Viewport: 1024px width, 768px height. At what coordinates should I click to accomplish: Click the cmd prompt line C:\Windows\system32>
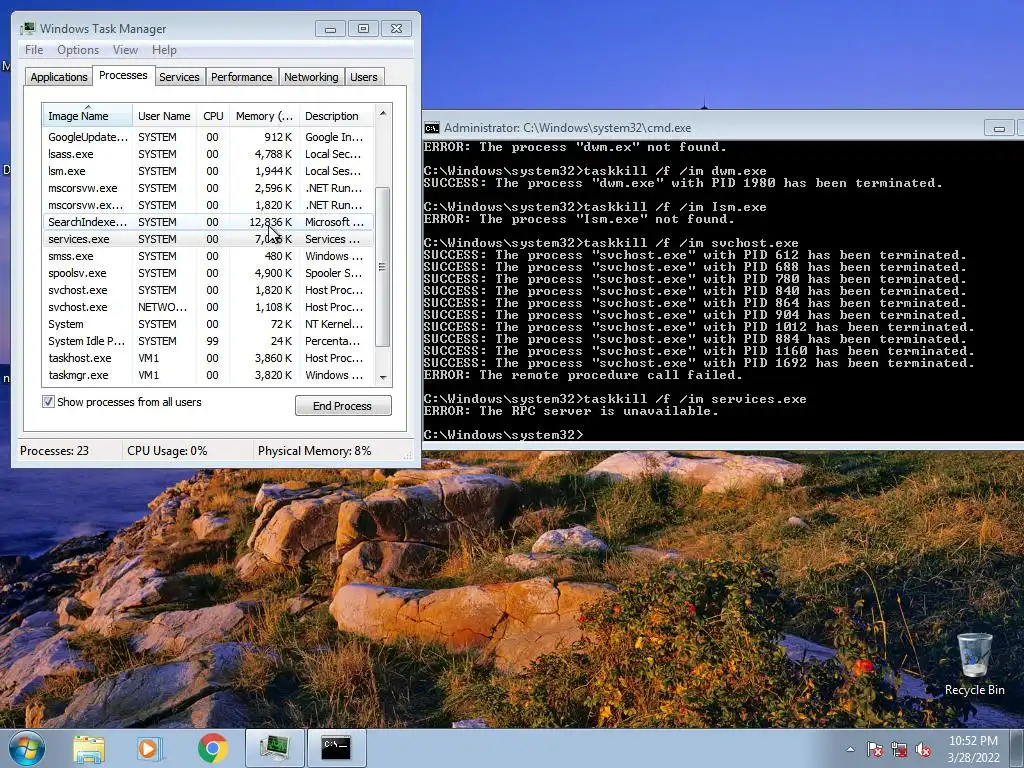(504, 435)
